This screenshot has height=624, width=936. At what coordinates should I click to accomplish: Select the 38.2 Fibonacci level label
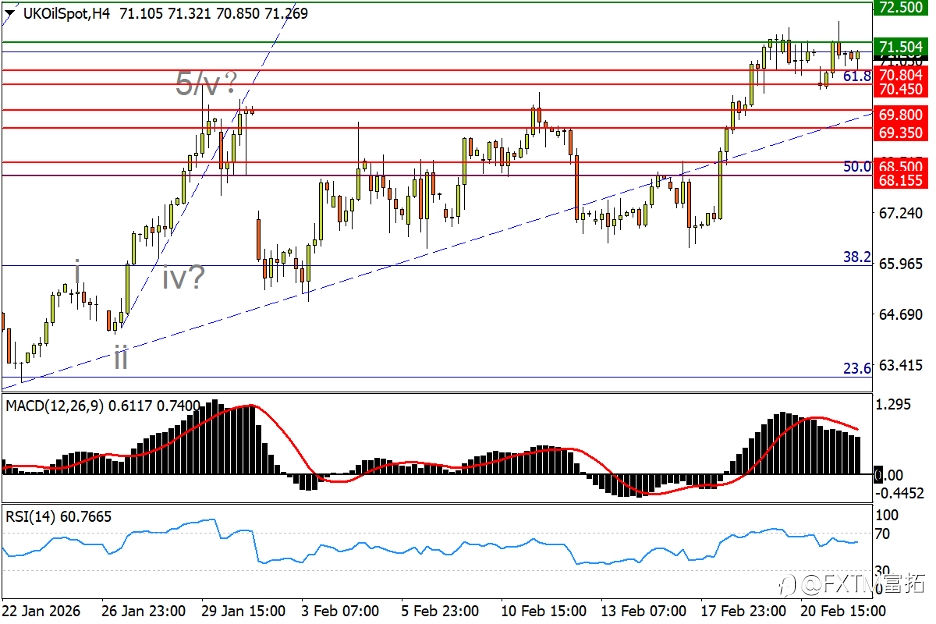857,257
